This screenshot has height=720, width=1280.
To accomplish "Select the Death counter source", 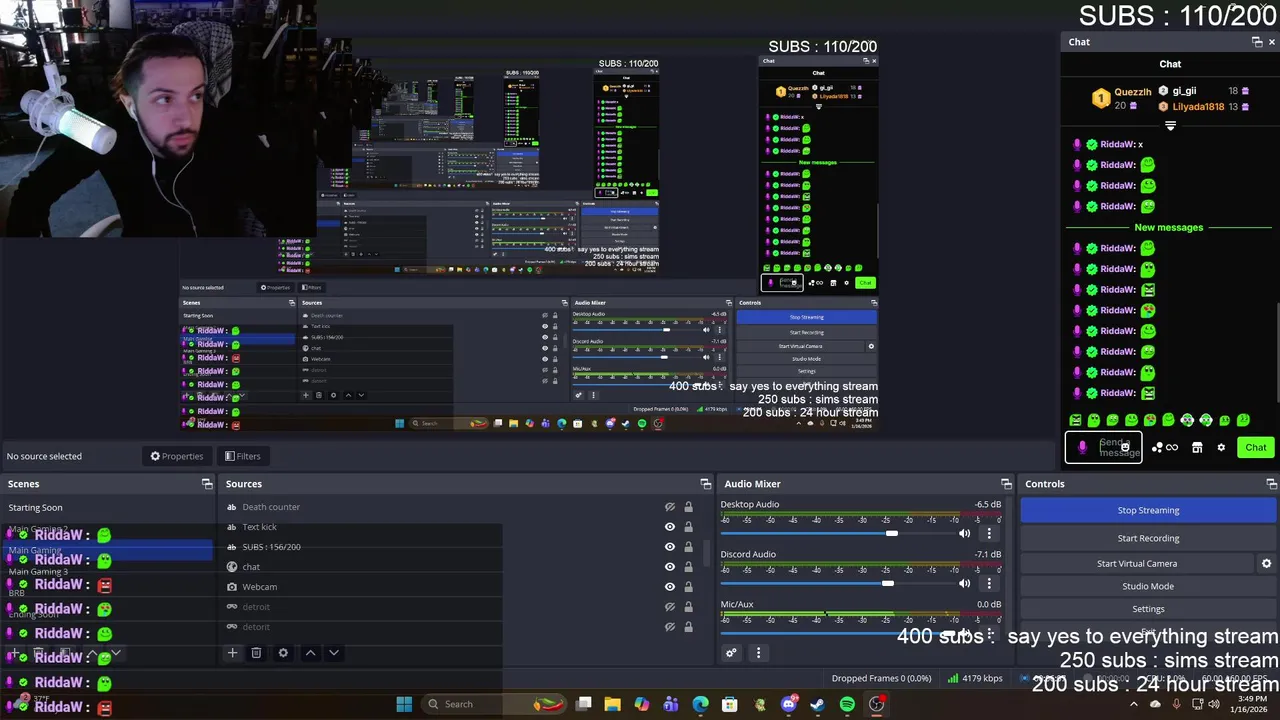I will [x=270, y=507].
